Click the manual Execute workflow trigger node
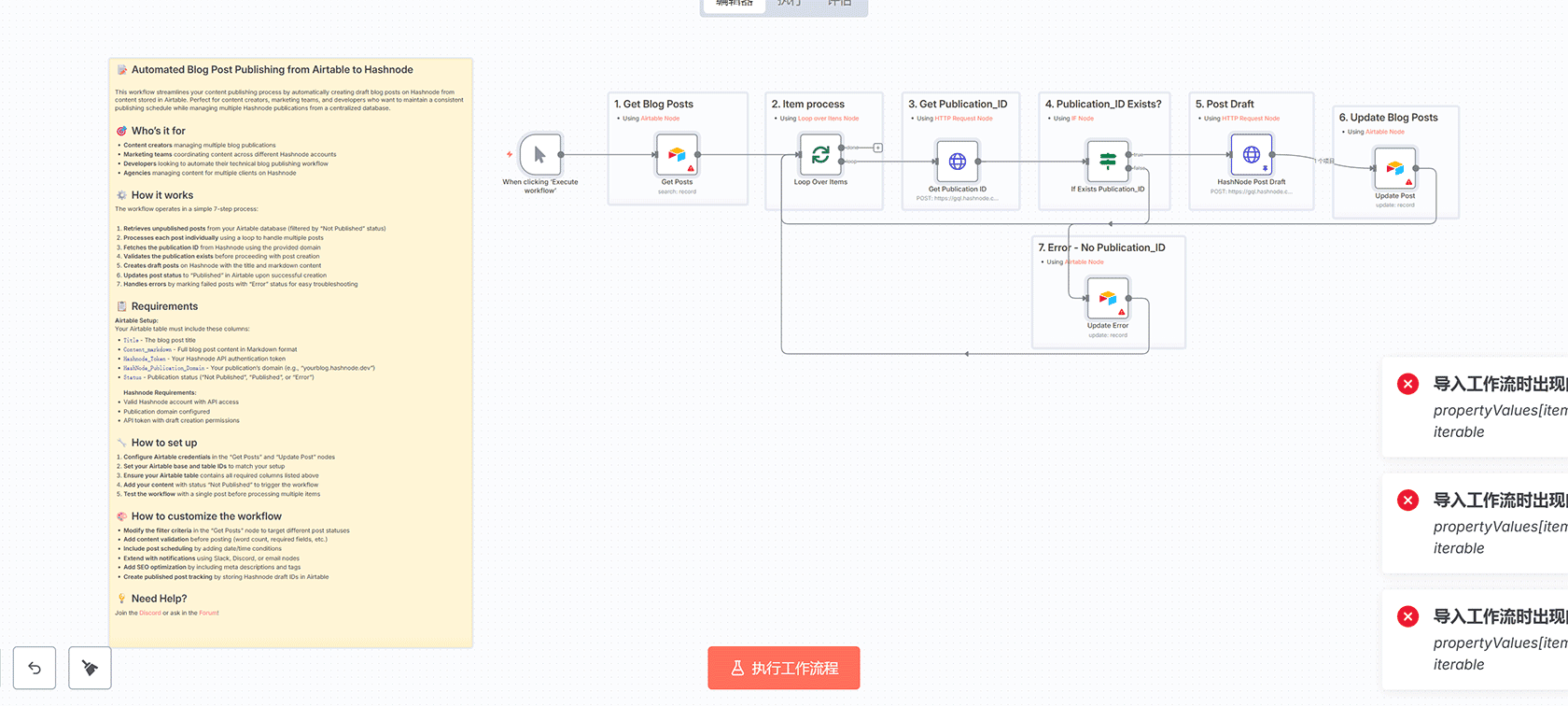The image size is (1568, 706). 539,155
